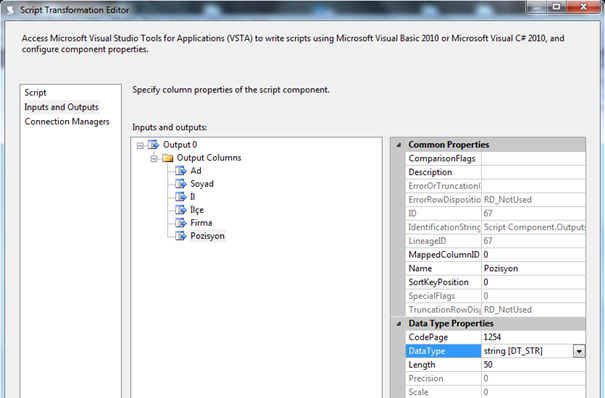Select the Ad output column

point(196,171)
